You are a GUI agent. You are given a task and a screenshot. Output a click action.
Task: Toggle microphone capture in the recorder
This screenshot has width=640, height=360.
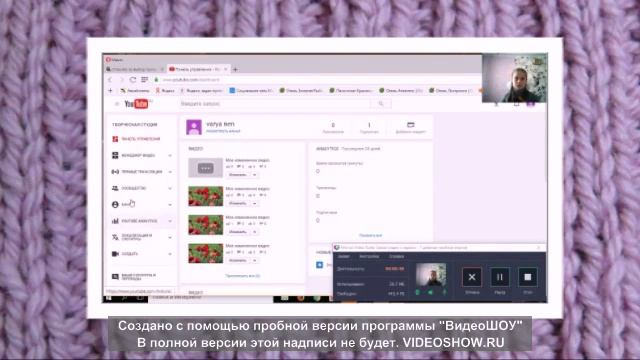click(x=444, y=292)
